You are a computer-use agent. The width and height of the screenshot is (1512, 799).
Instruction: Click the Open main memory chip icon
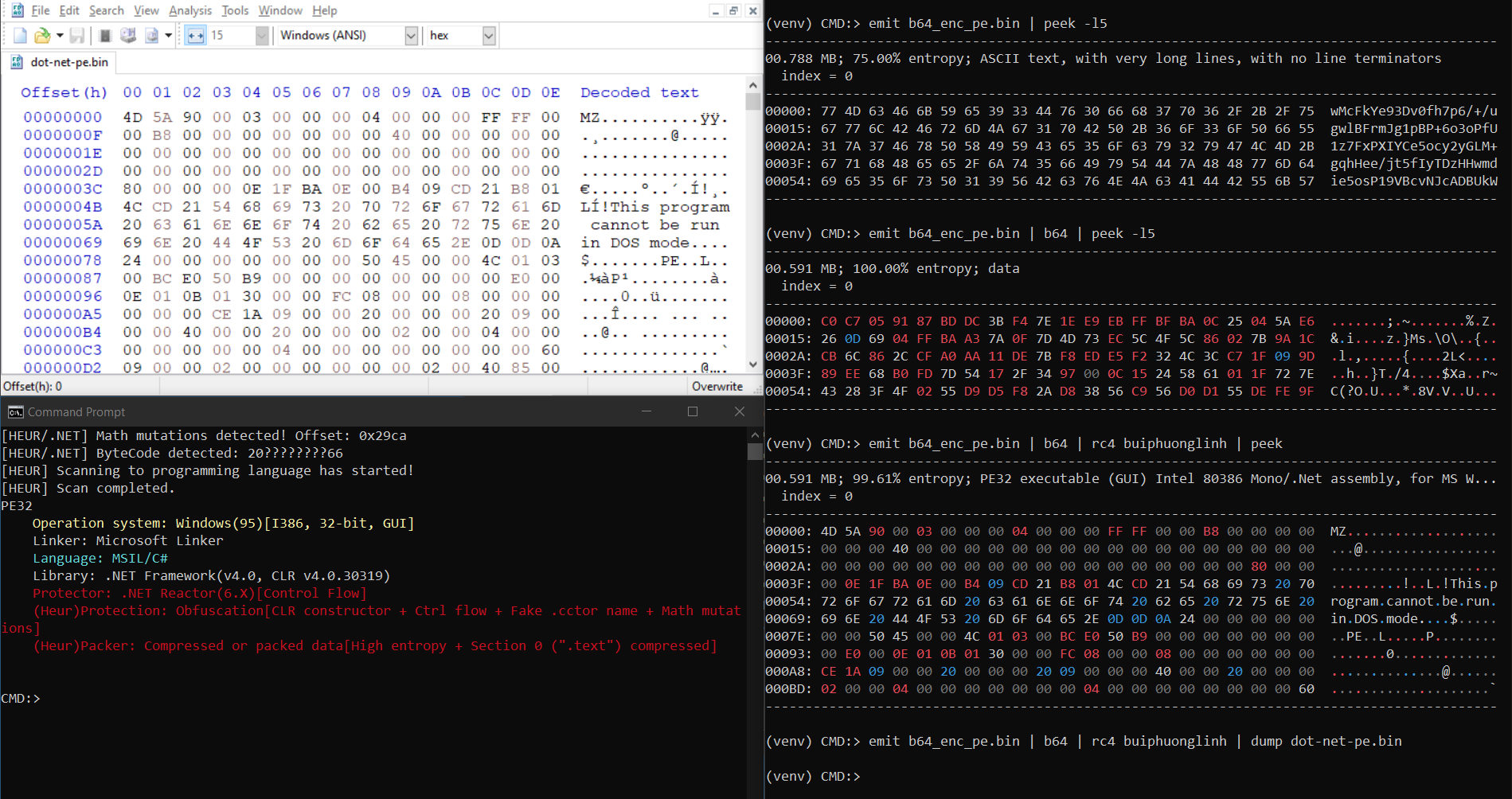[105, 35]
